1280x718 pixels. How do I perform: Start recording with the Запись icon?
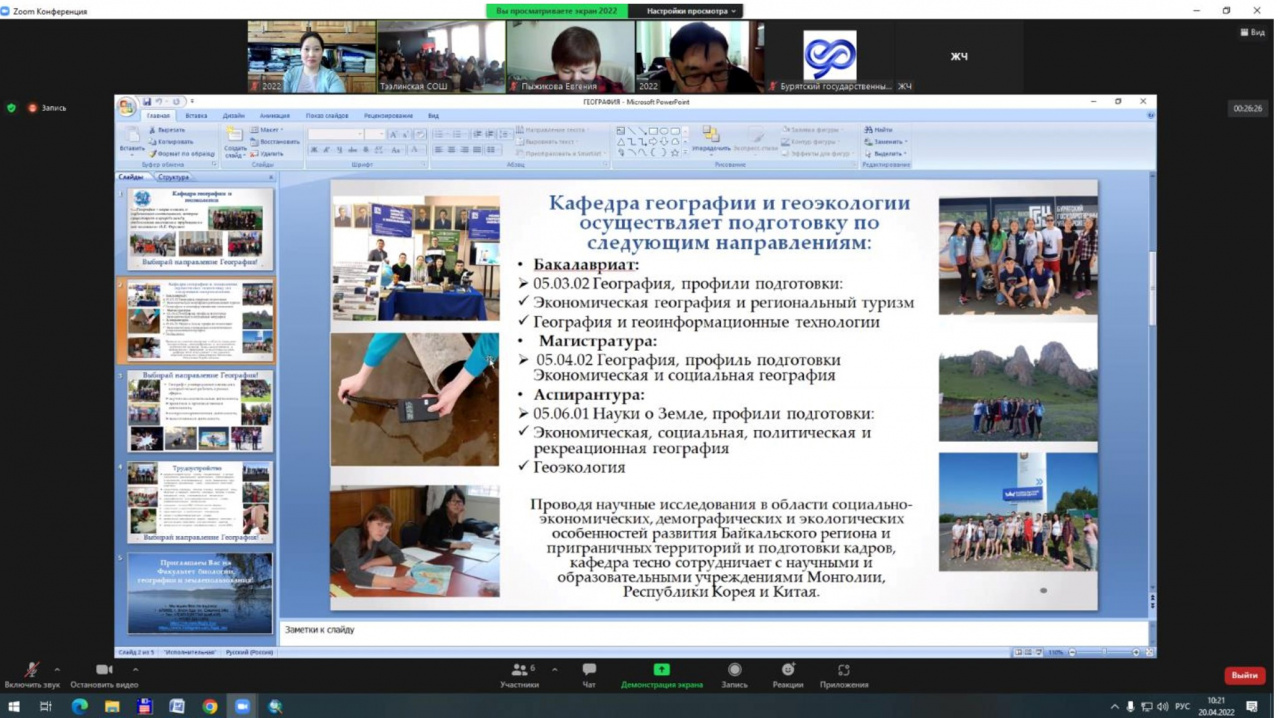734,670
